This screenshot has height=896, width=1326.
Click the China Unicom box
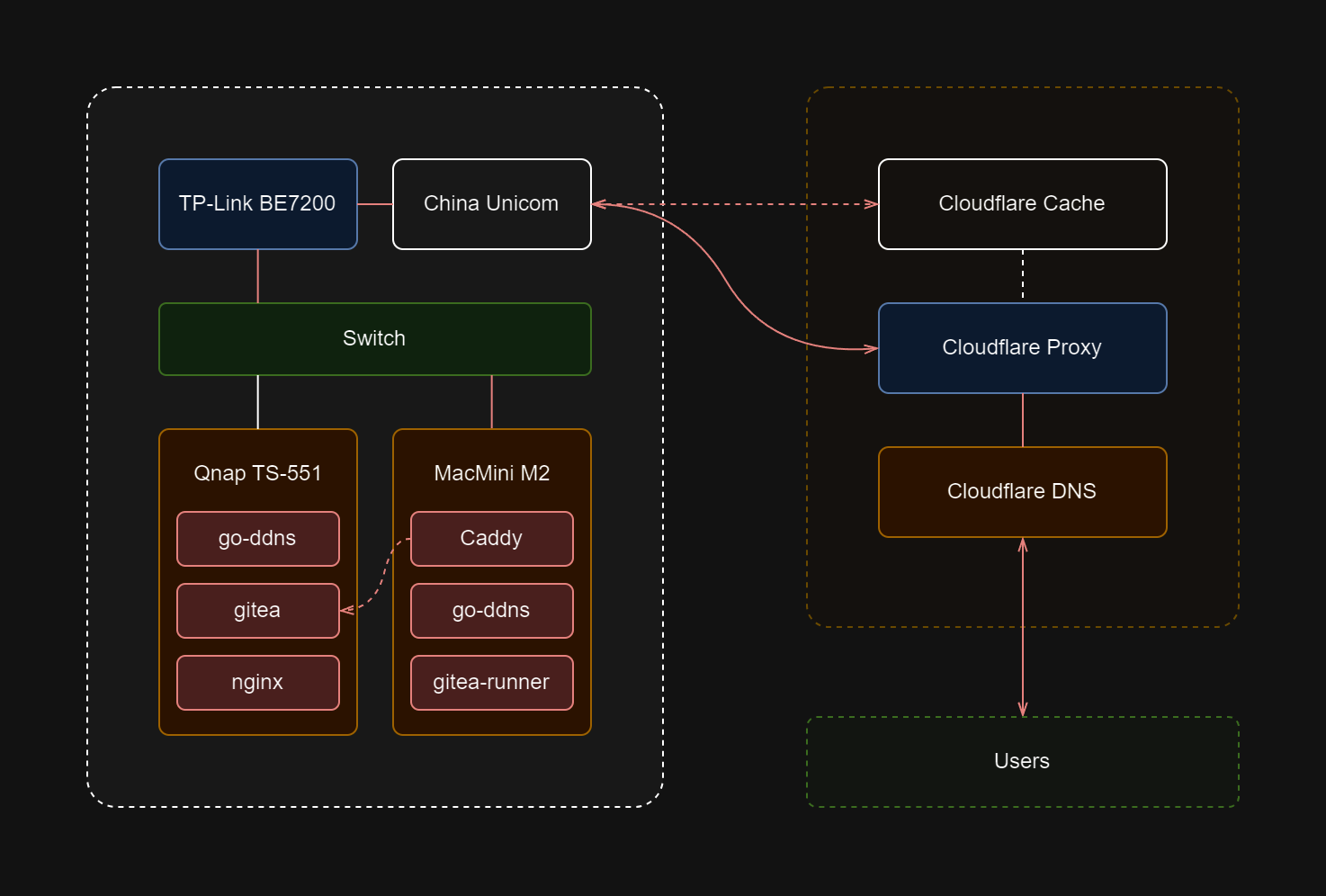(491, 204)
